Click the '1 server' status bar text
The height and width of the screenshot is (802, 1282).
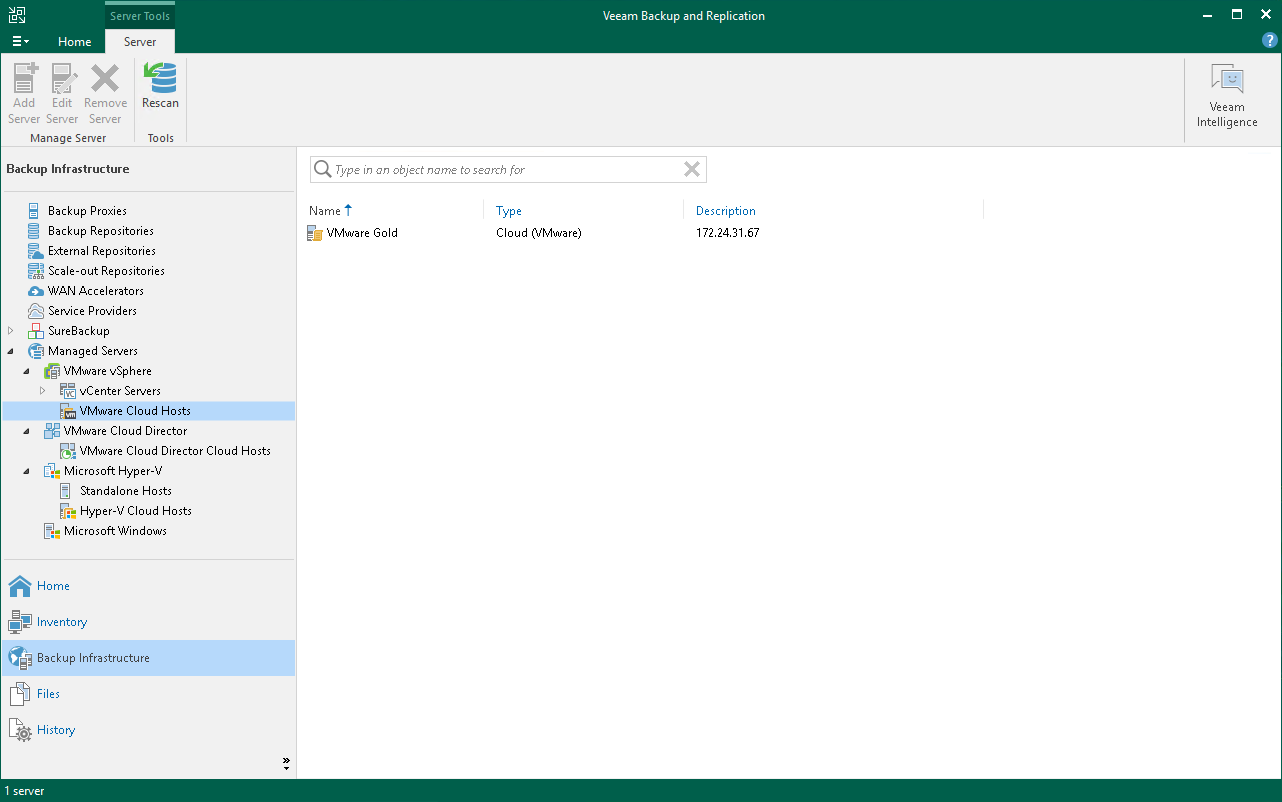[x=24, y=791]
